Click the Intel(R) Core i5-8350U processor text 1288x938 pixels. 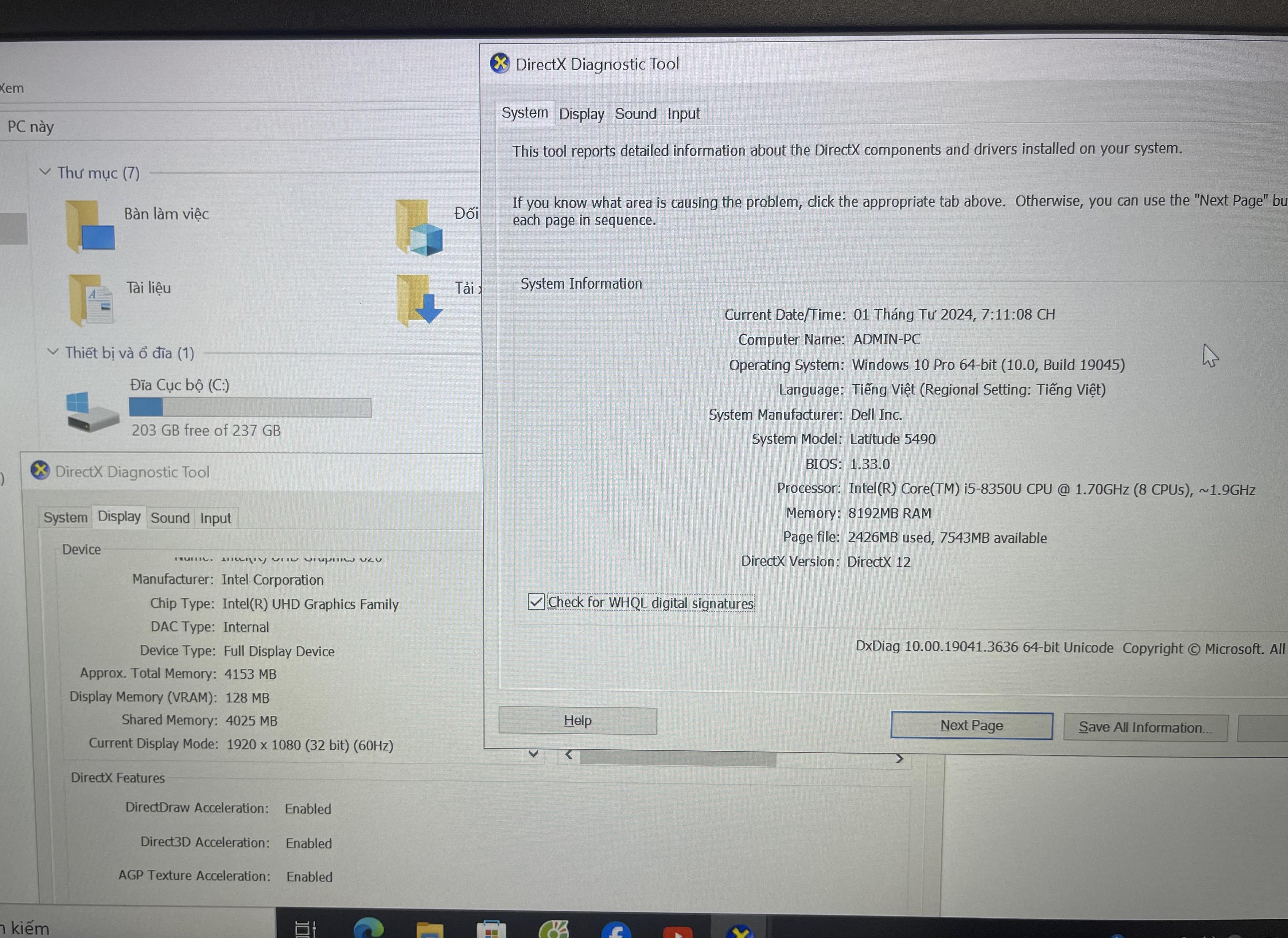tap(1052, 489)
